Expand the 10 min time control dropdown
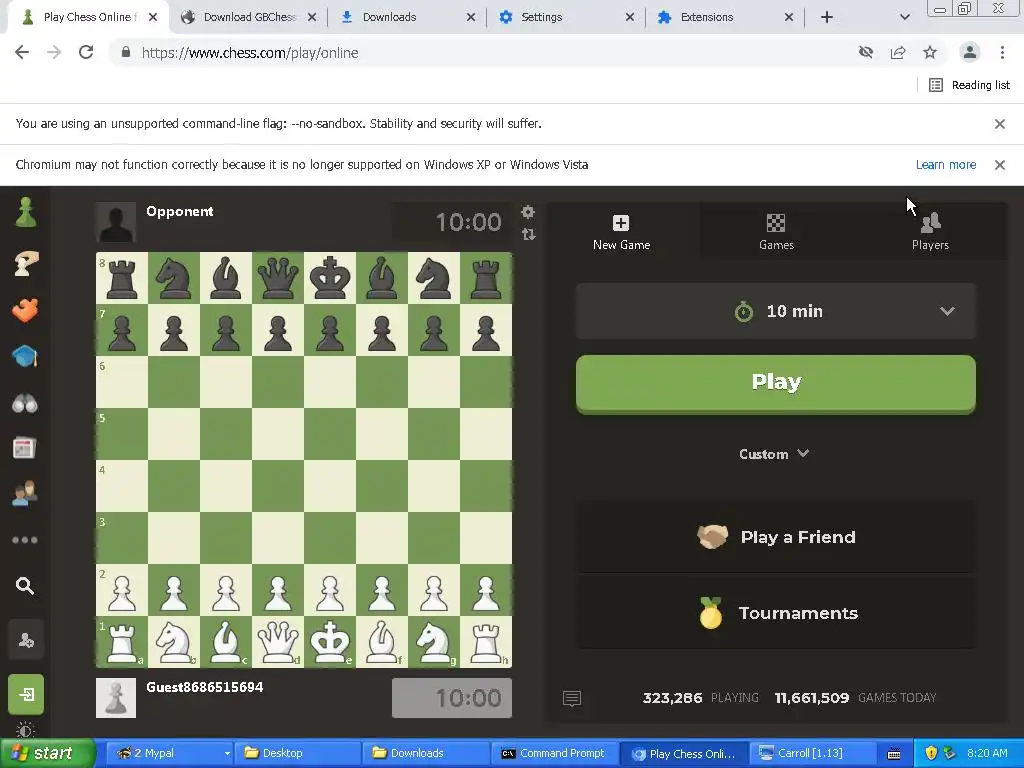The width and height of the screenshot is (1024, 768). click(776, 312)
